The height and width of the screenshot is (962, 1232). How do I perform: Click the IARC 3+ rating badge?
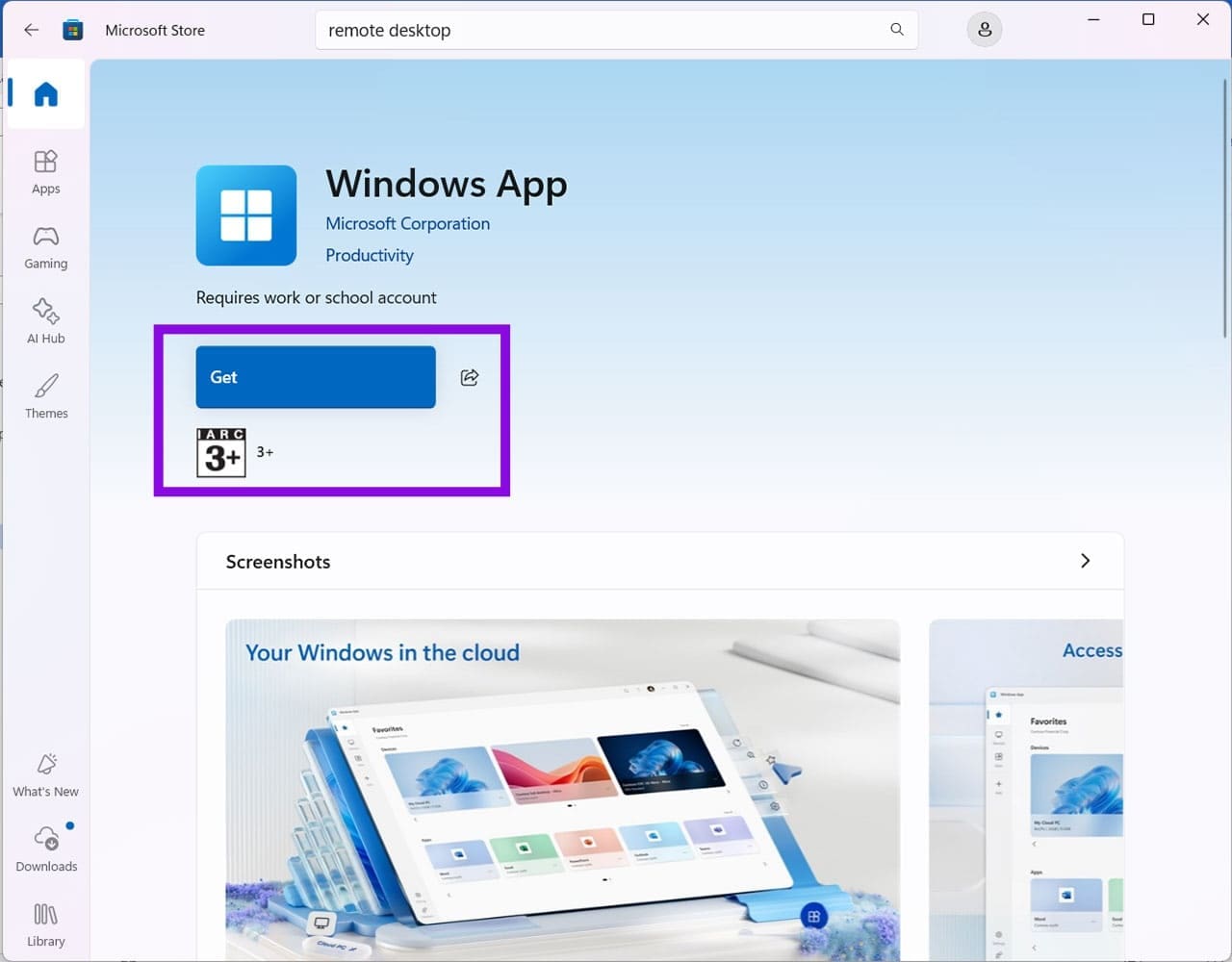(221, 453)
